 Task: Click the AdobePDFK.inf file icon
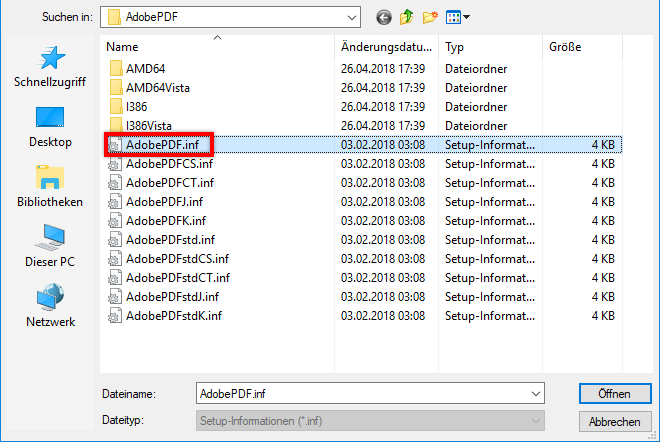pyautogui.click(x=114, y=221)
